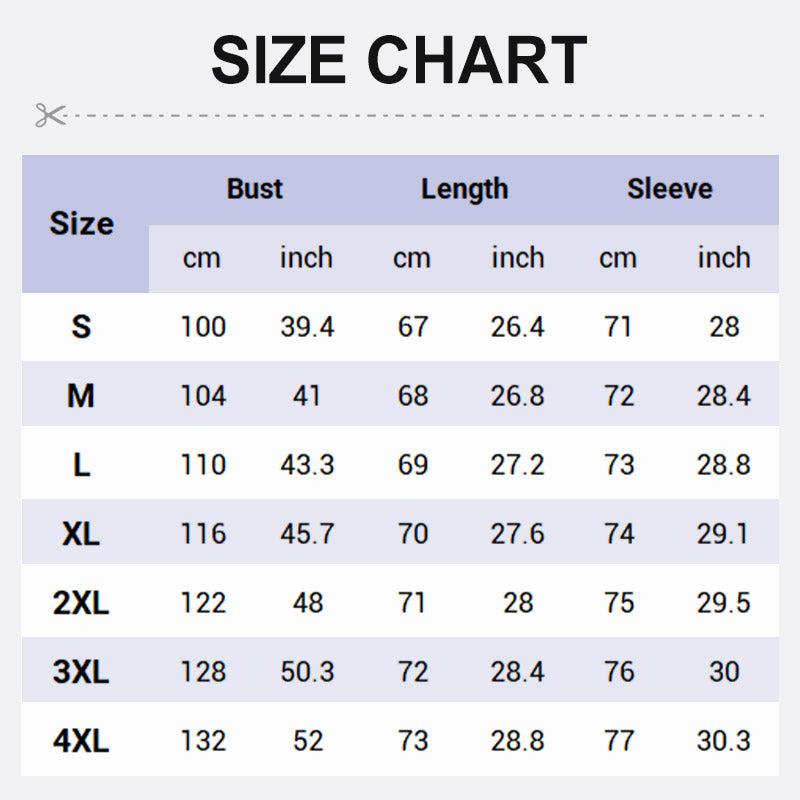
Task: Select the 2XL size row label
Action: pos(82,603)
